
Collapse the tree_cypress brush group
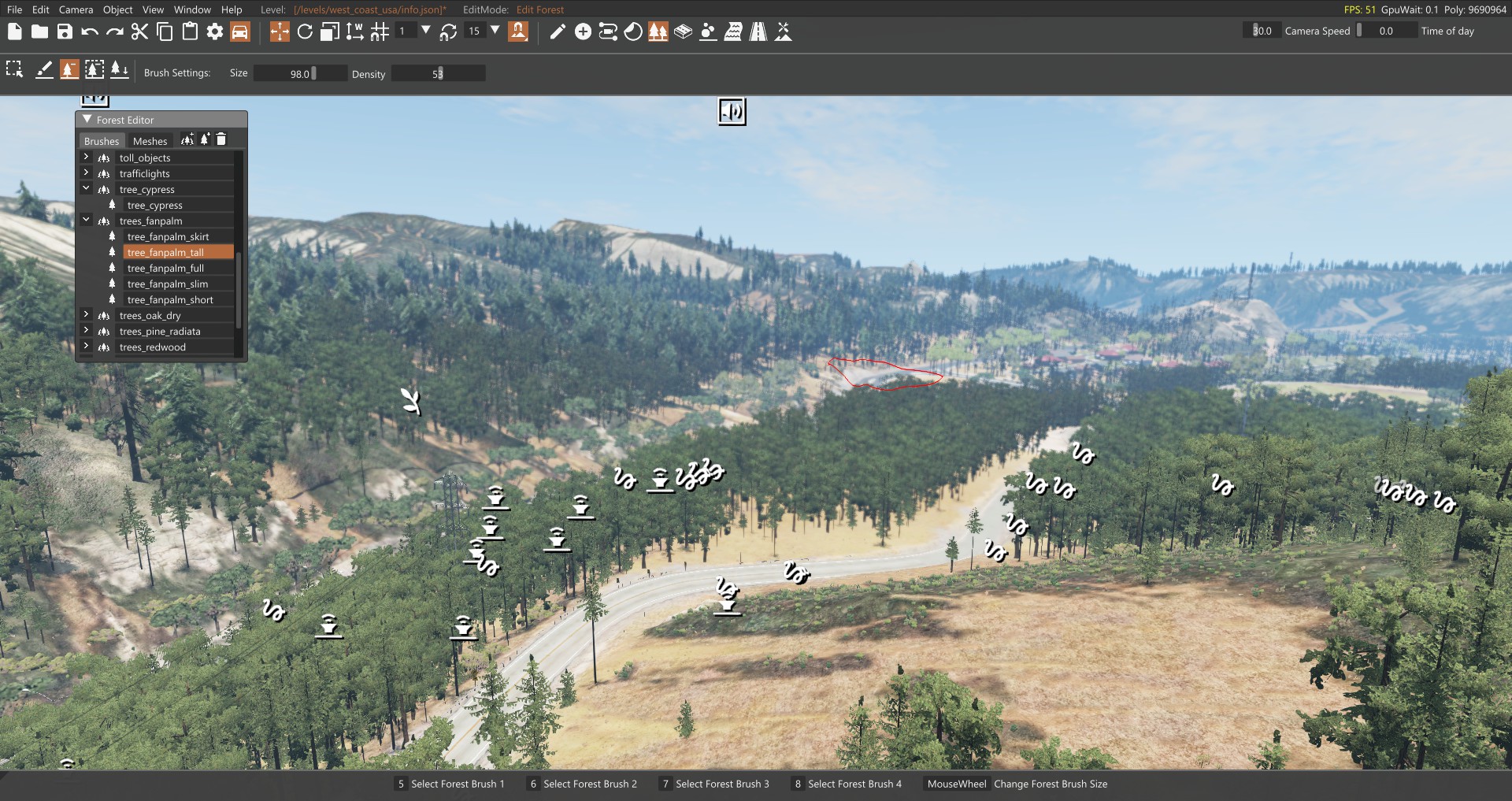click(86, 188)
